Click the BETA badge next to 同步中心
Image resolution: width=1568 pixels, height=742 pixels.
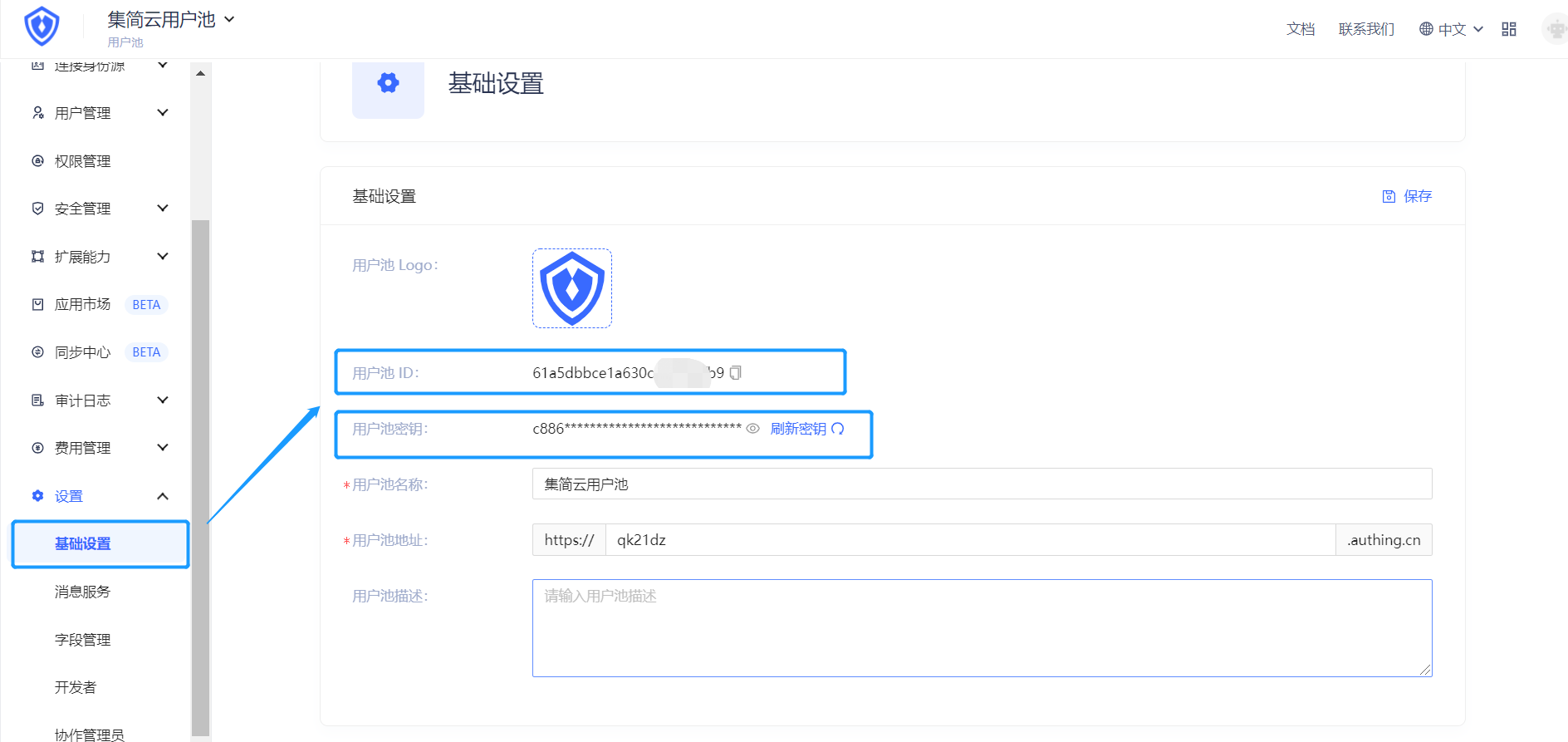pyautogui.click(x=146, y=352)
